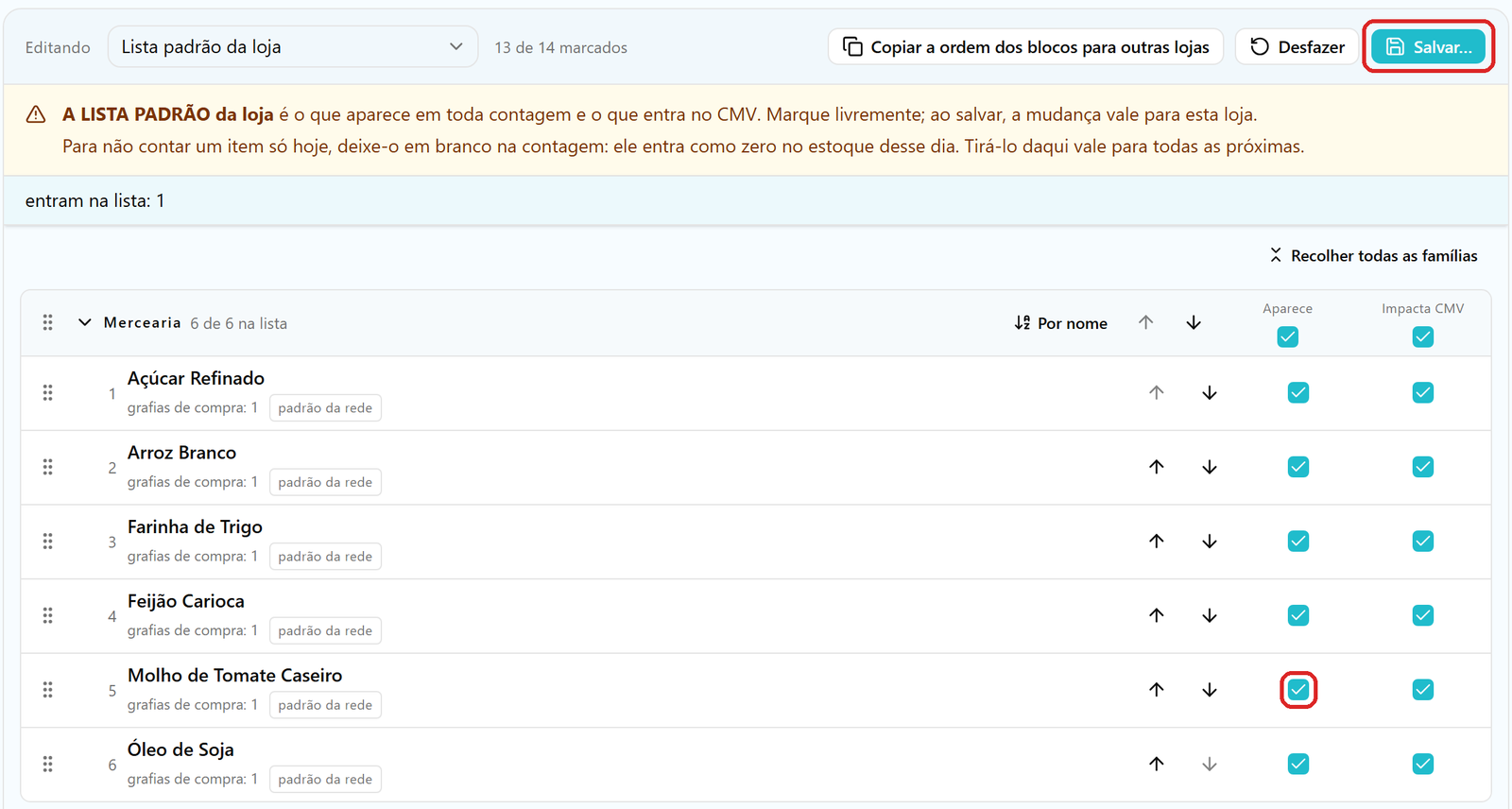Move Feijão Carioca down one position
The width and height of the screenshot is (1512, 809).
(1210, 615)
